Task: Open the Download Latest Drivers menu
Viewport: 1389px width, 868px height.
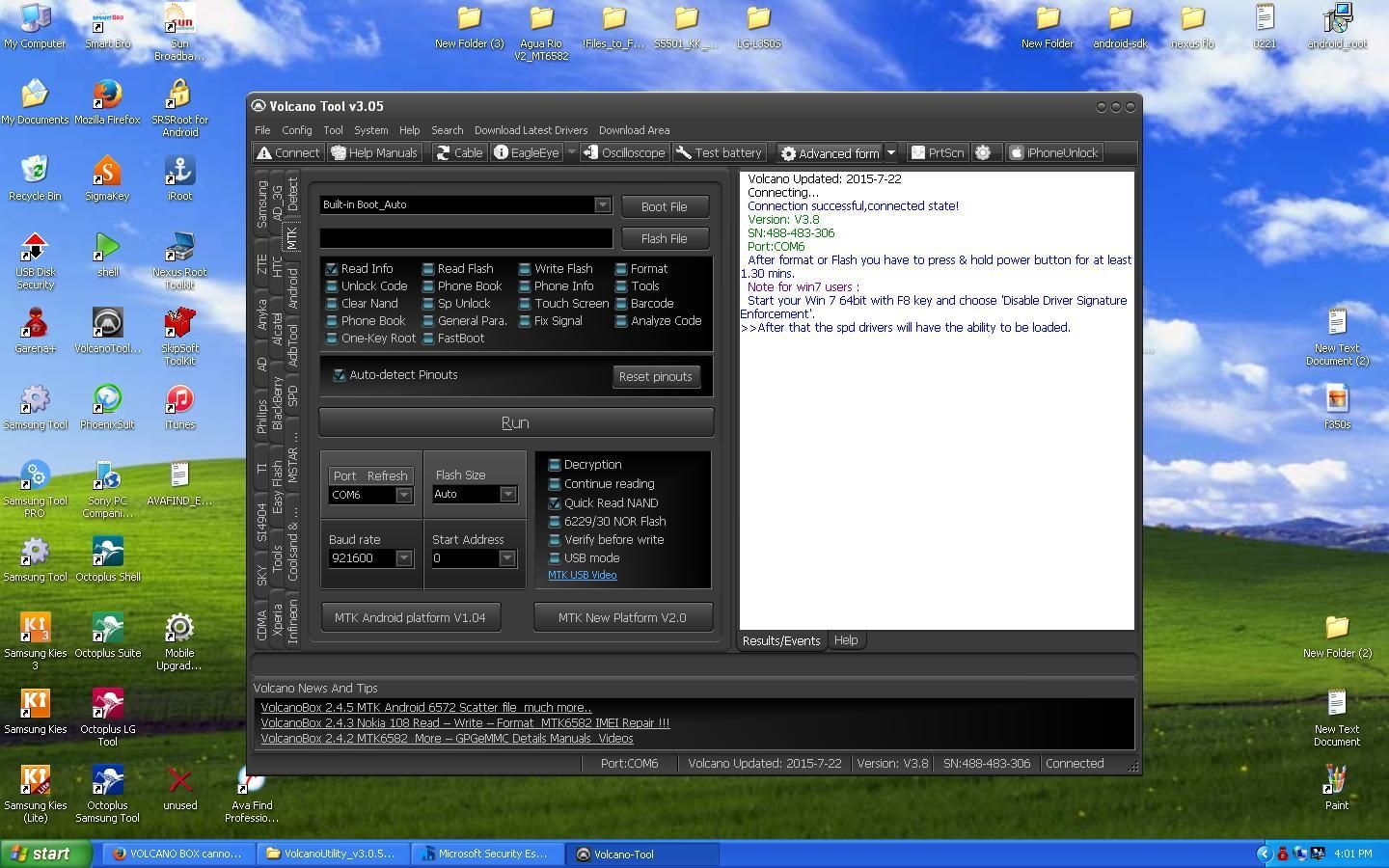Action: (531, 130)
